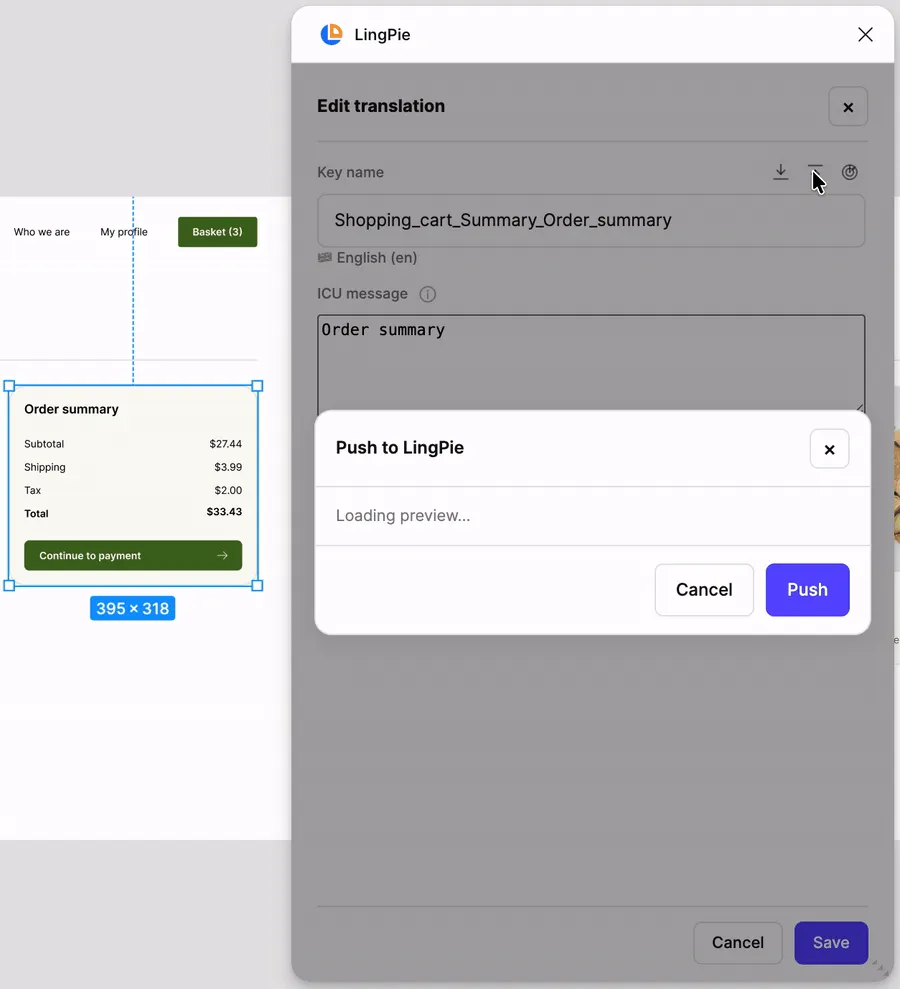This screenshot has height=989, width=900.
Task: Save the translation edits
Action: tap(831, 942)
